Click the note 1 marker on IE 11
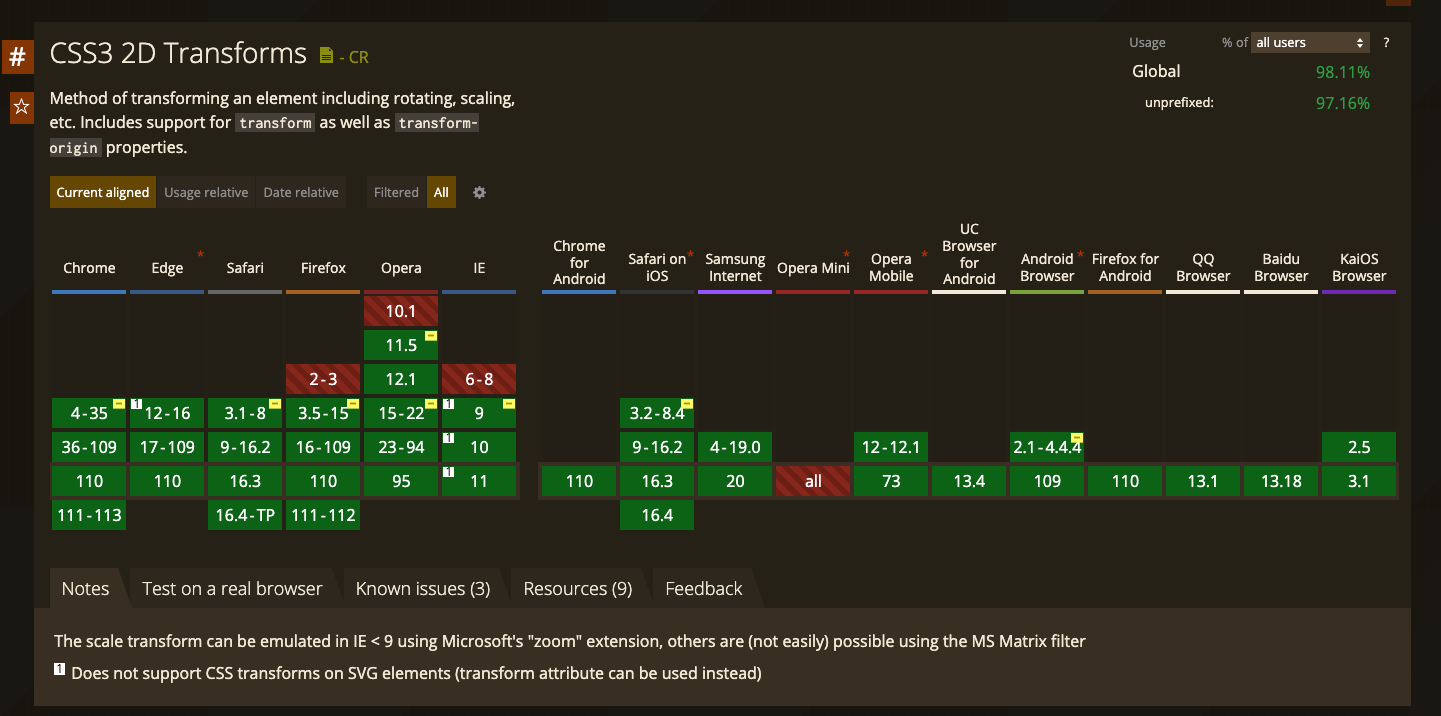 [449, 472]
